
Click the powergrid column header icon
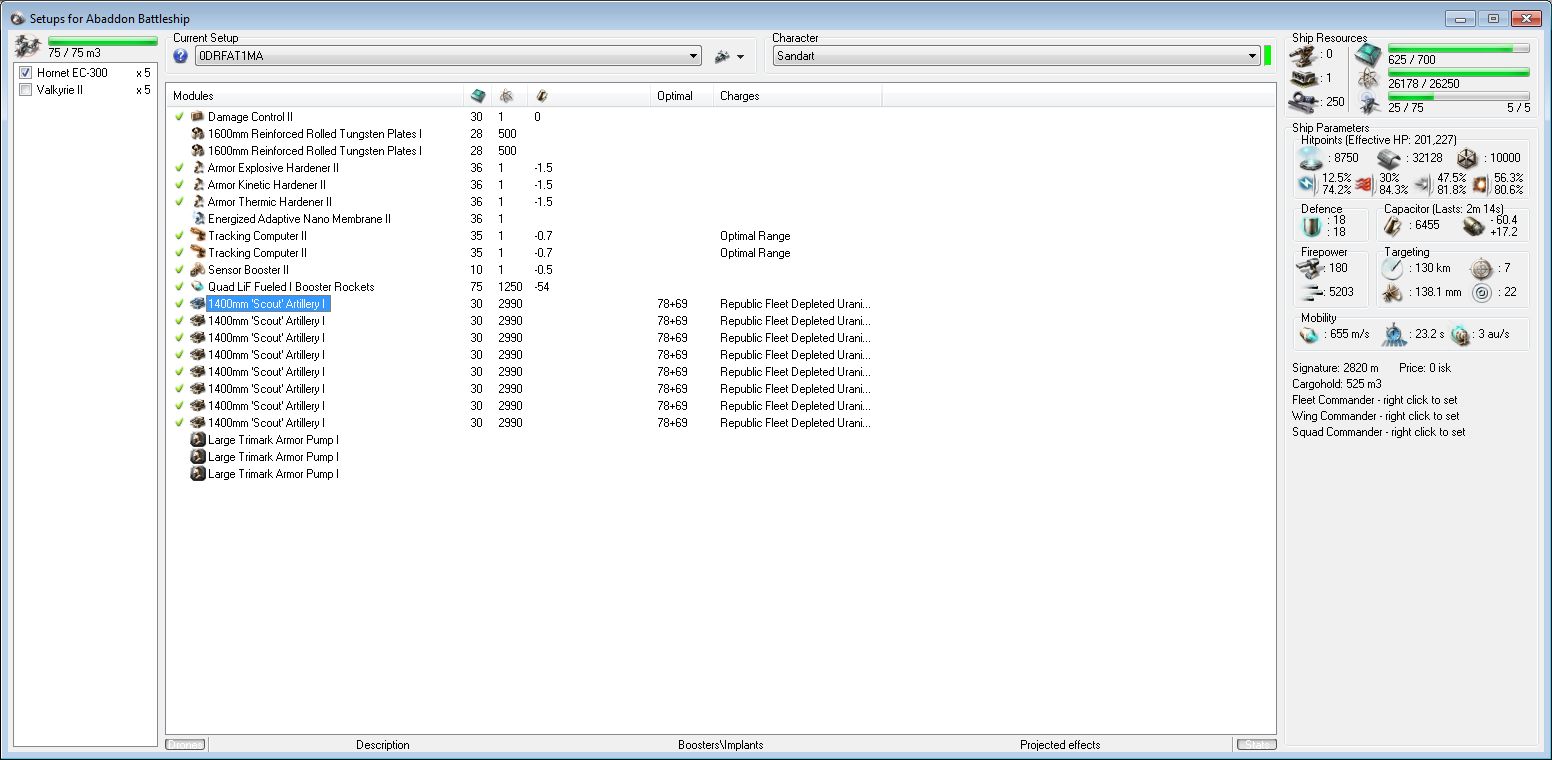[x=506, y=96]
